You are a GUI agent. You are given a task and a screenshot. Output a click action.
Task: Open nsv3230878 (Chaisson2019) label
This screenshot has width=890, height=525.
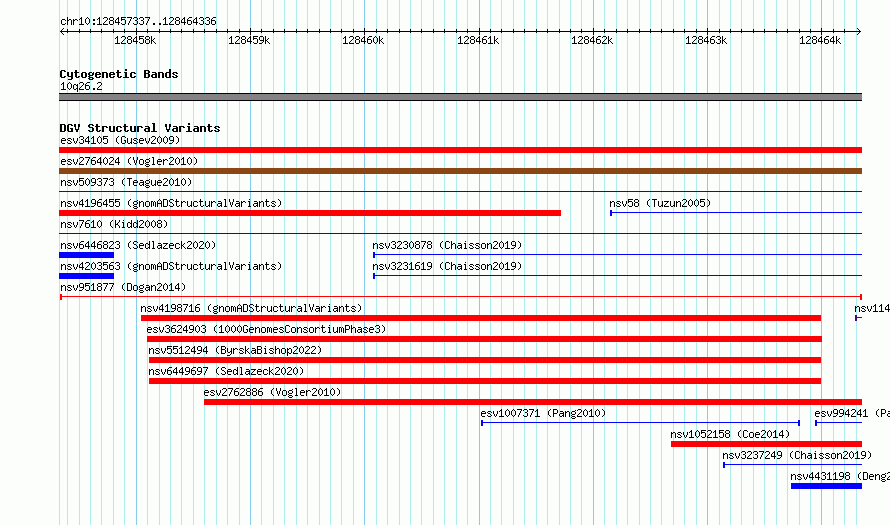coord(447,245)
